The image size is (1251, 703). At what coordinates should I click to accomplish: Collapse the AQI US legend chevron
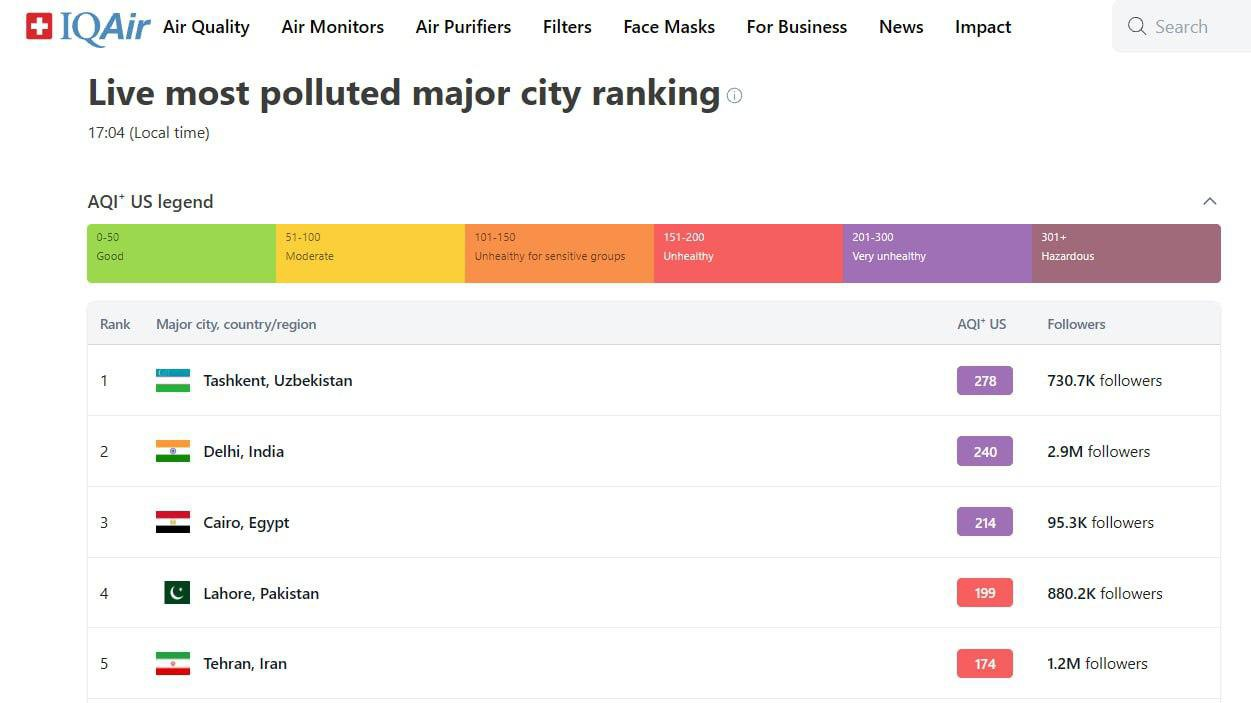1209,202
